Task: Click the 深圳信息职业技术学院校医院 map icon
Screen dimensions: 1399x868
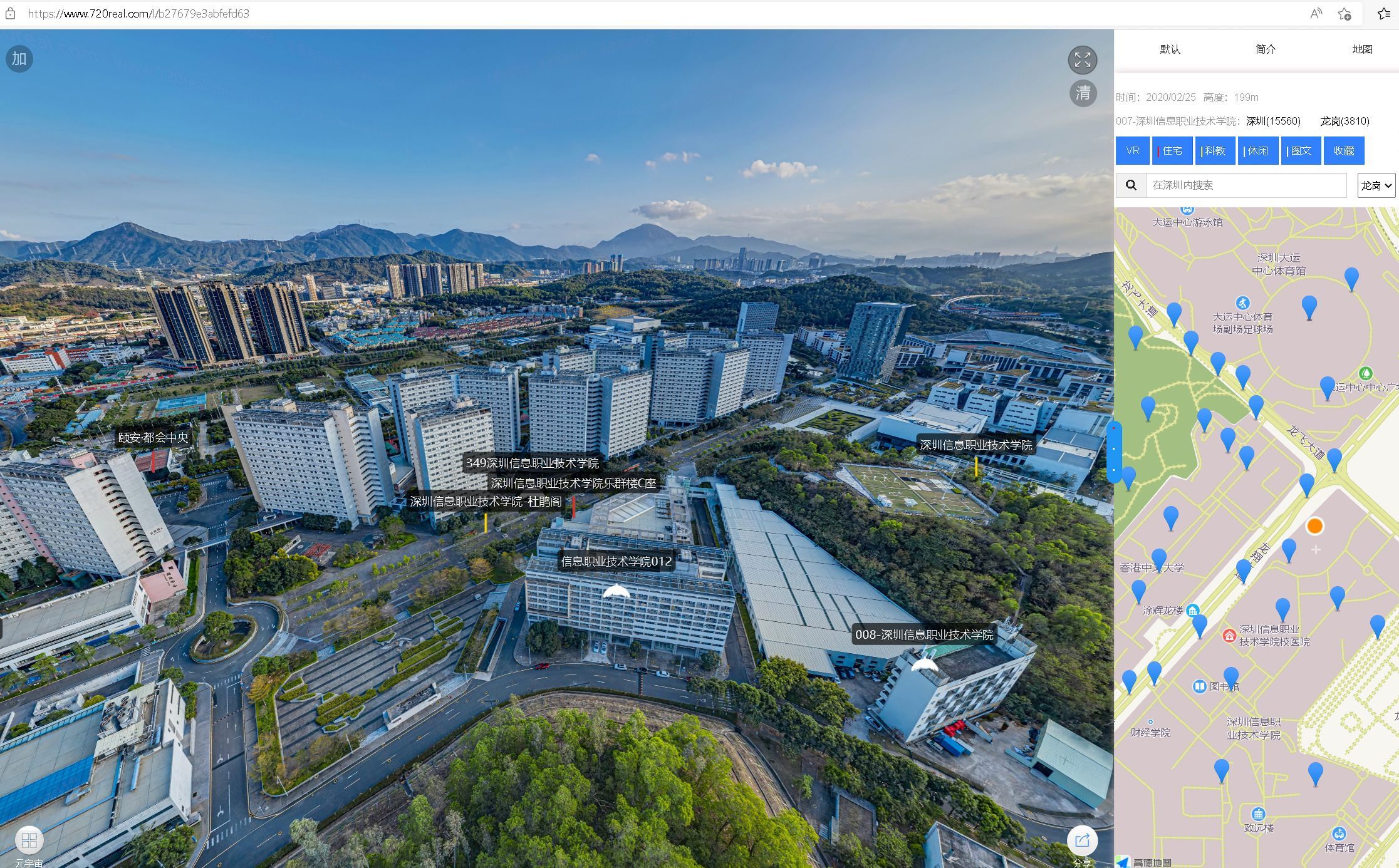Action: [1229, 636]
